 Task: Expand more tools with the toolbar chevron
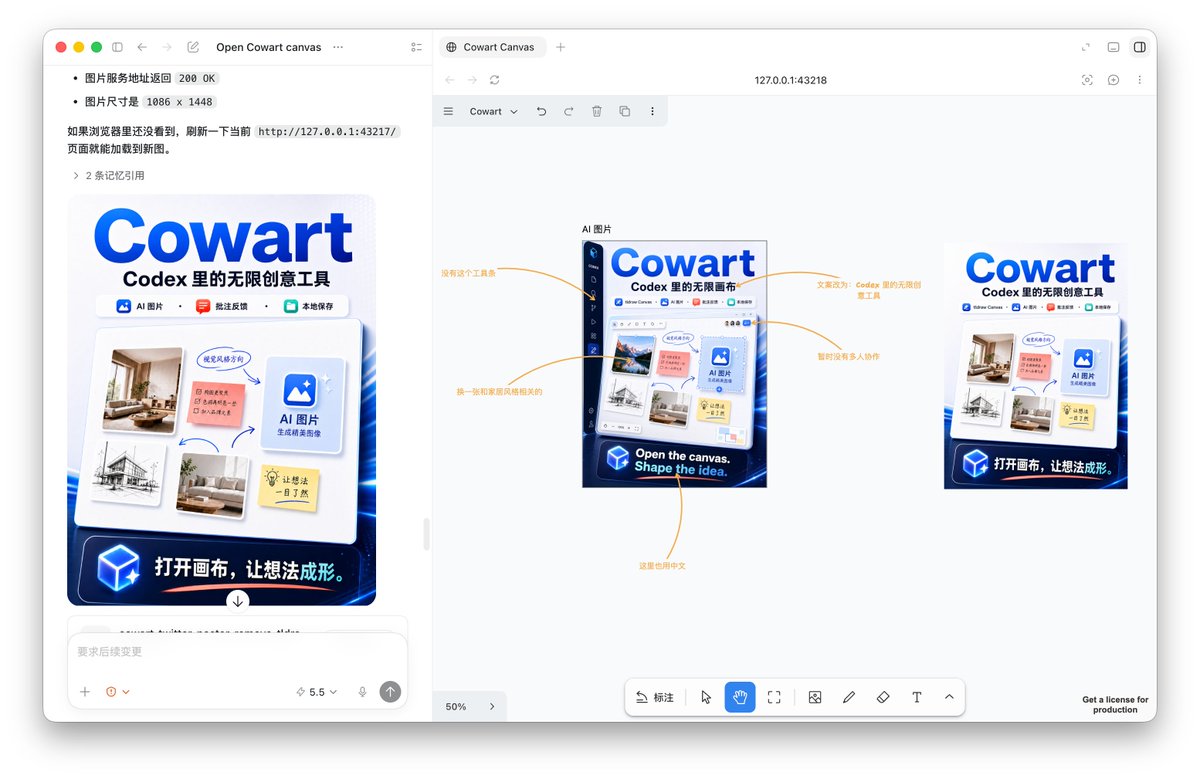[949, 697]
